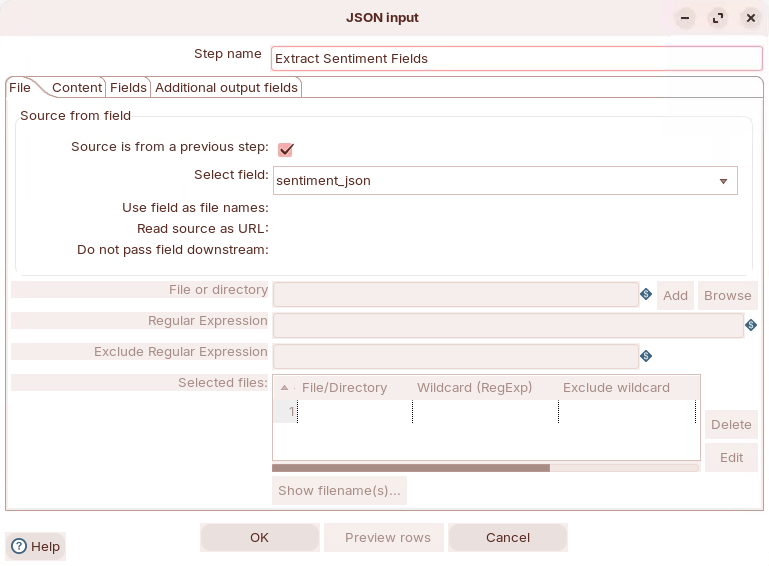Click the Cancel button
Image resolution: width=769 pixels, height=566 pixels.
click(508, 537)
